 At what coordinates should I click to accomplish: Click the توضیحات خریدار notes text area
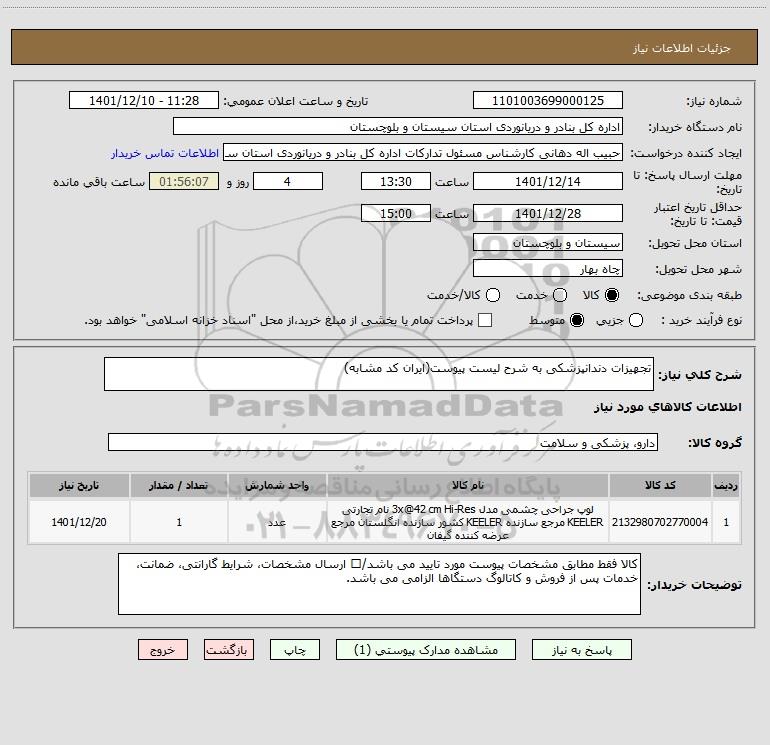[x=379, y=584]
